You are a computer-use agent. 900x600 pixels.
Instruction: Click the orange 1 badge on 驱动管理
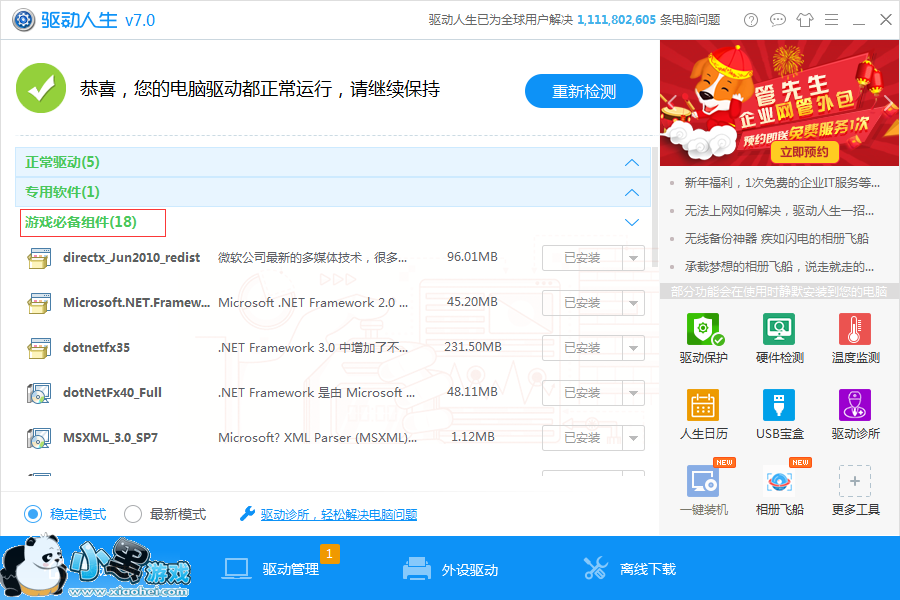click(329, 553)
